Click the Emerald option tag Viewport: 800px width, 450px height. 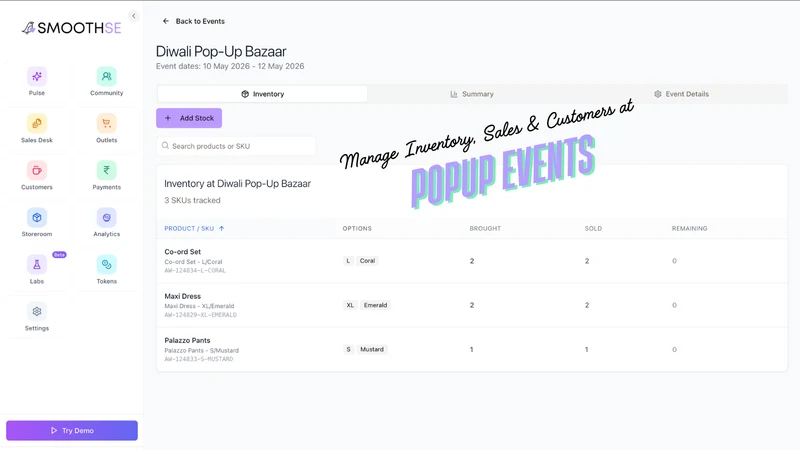(x=376, y=306)
